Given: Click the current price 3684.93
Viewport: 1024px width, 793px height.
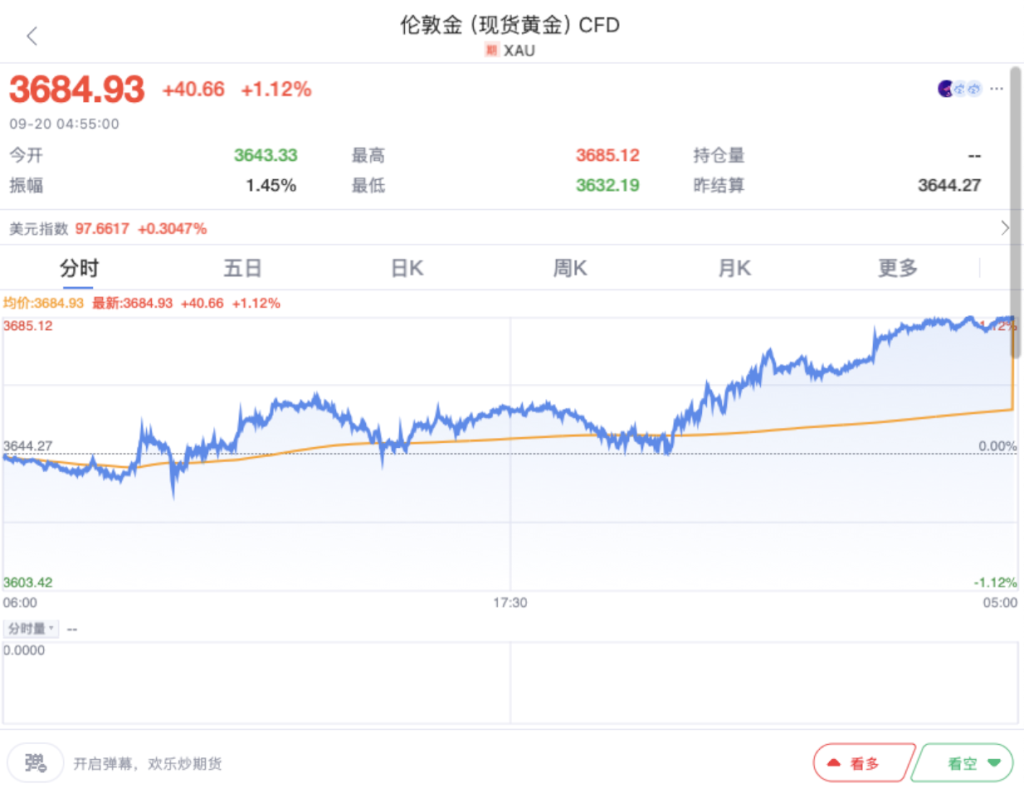Looking at the screenshot, I should pos(76,89).
